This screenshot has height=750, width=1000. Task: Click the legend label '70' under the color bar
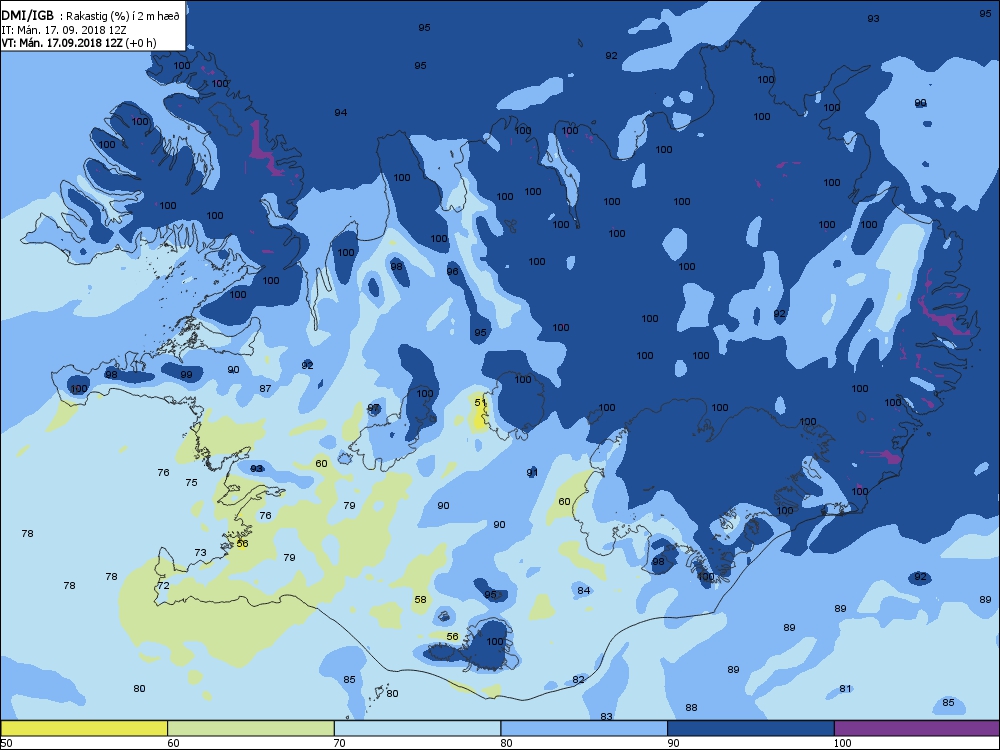point(340,742)
